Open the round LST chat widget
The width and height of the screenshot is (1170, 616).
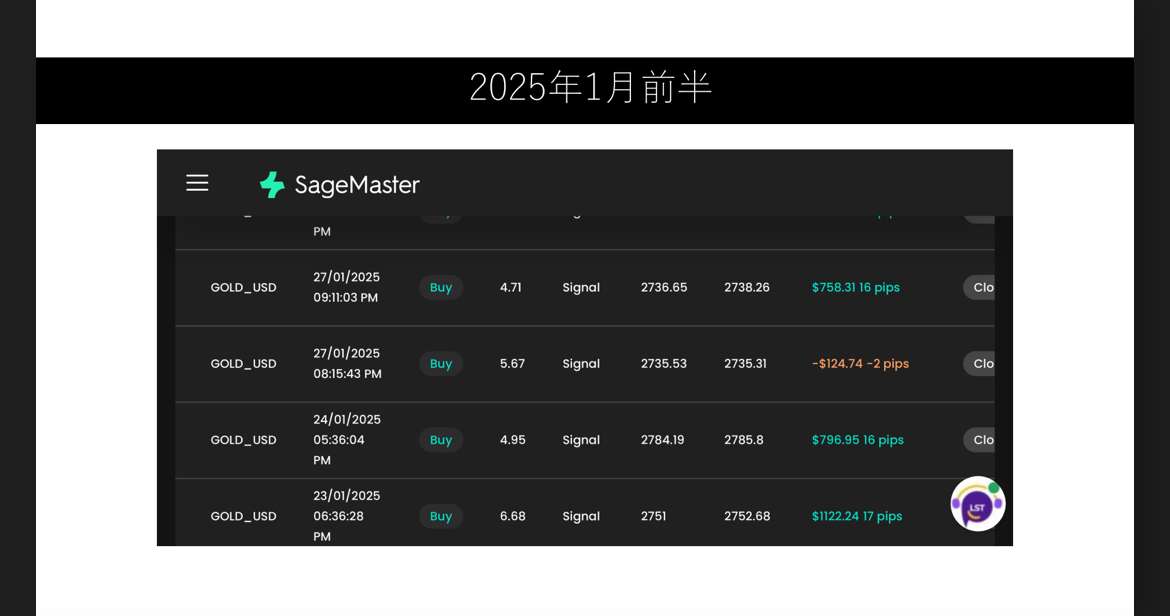[977, 504]
